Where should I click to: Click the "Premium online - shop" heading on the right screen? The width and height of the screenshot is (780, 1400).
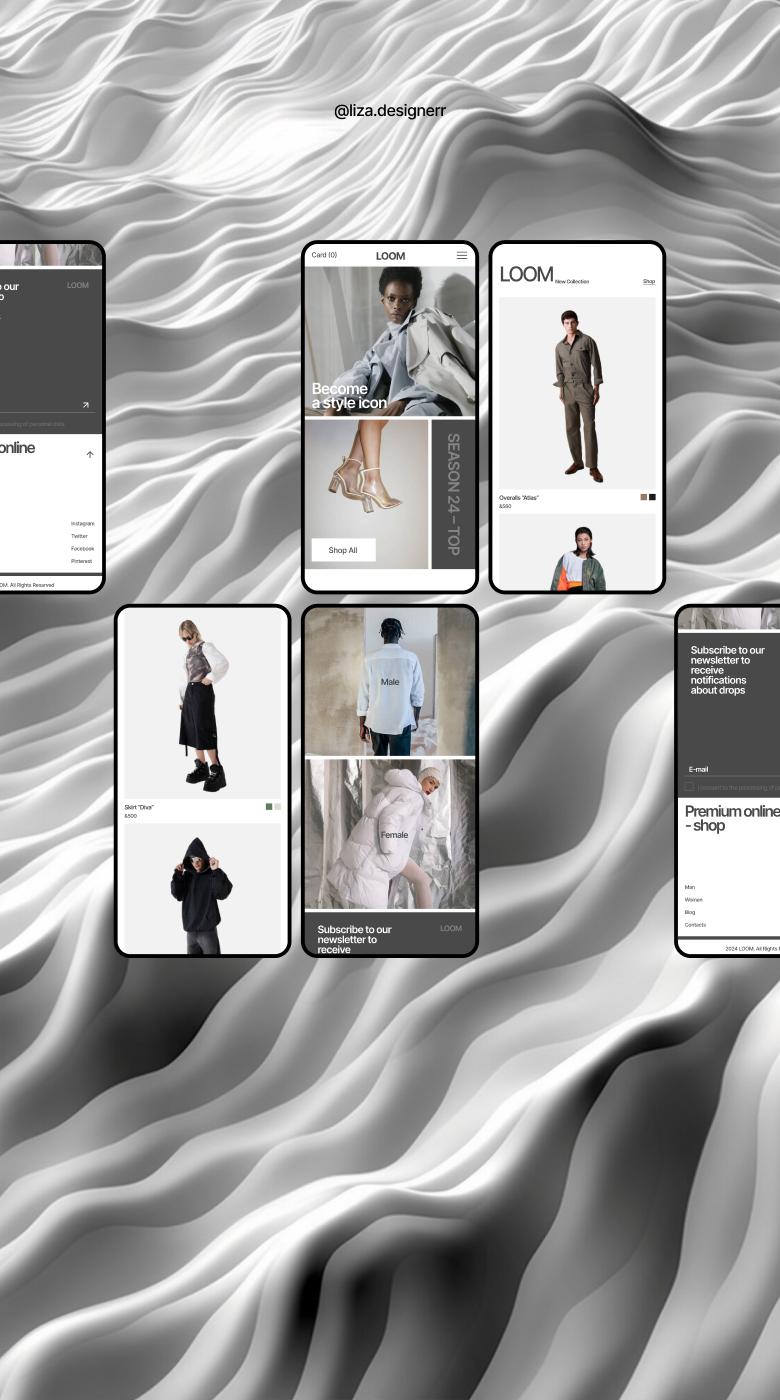point(732,818)
